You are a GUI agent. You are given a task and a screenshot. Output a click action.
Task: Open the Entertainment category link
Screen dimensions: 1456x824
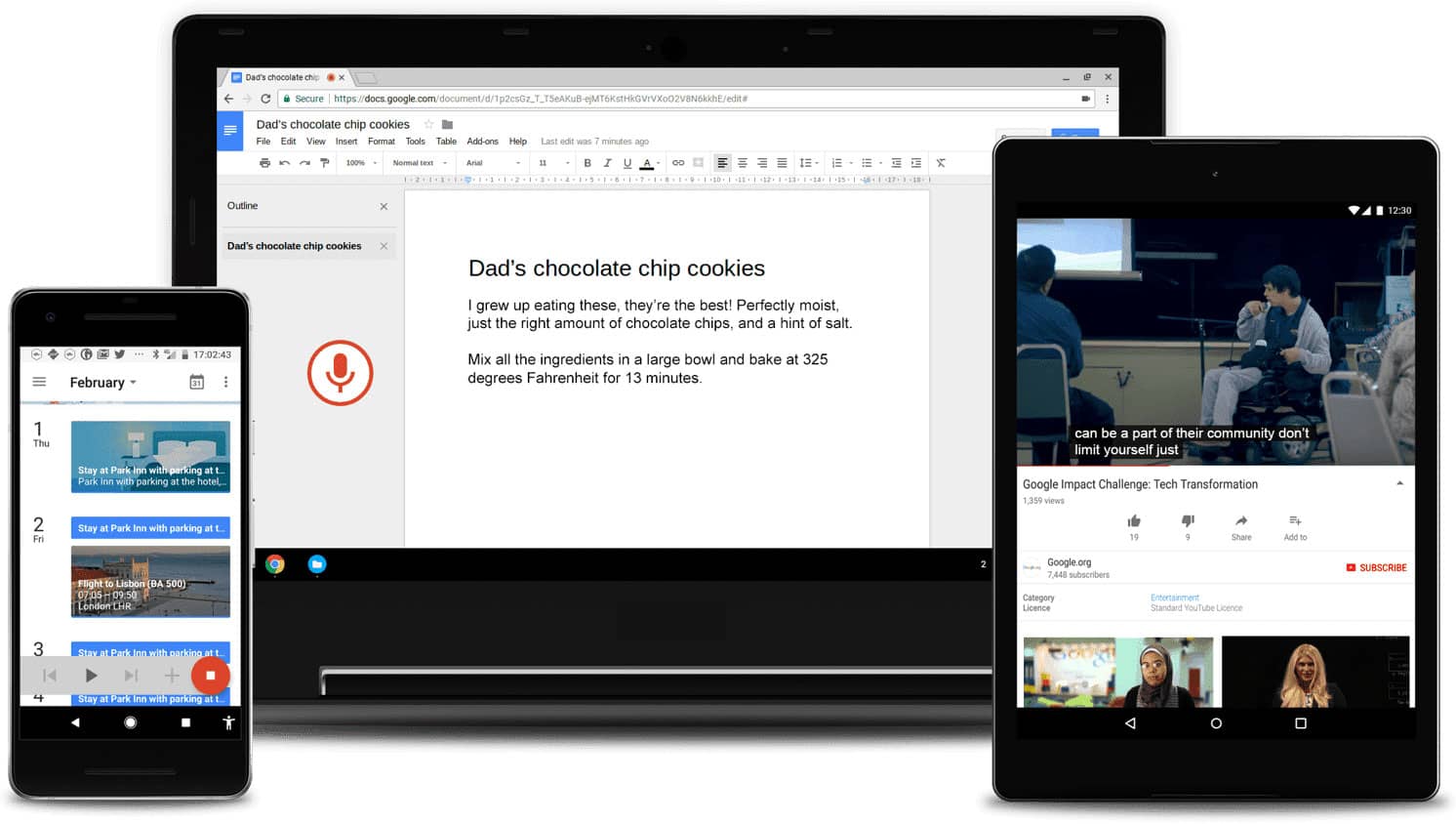tap(1175, 597)
